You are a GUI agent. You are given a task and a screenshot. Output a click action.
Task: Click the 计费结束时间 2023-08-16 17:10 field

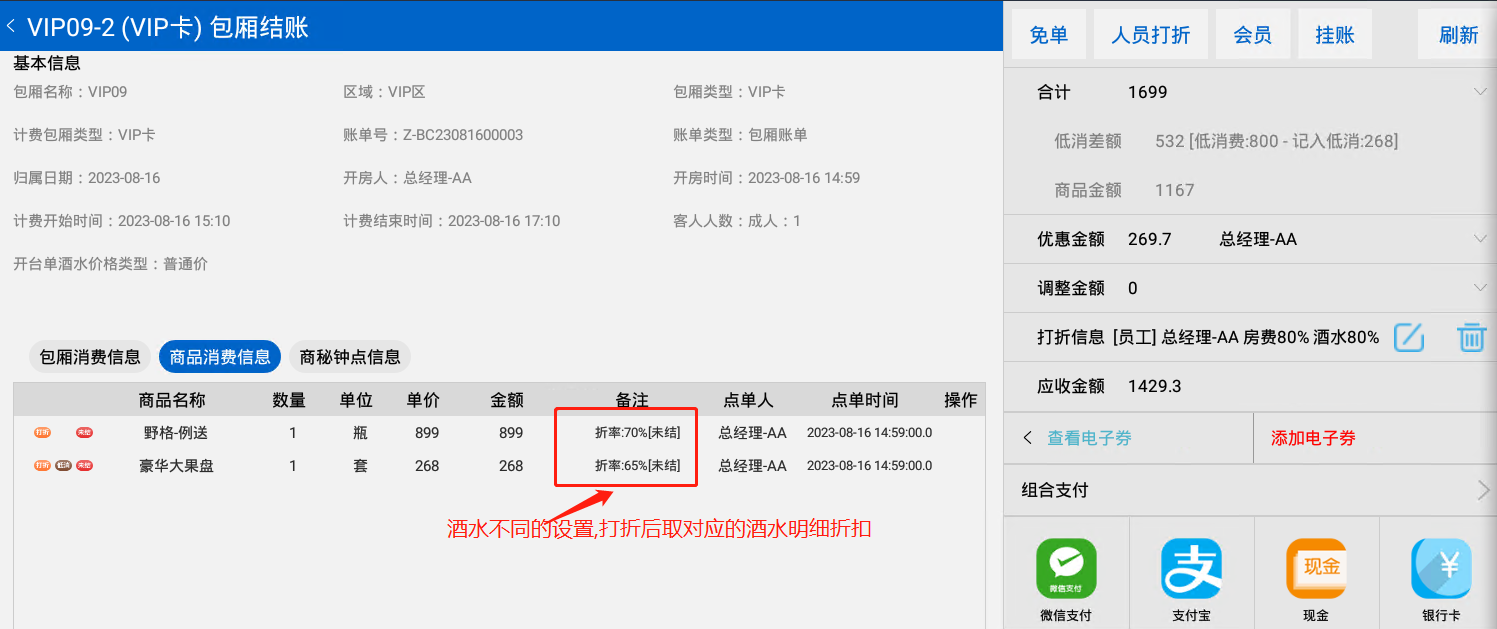point(451,221)
